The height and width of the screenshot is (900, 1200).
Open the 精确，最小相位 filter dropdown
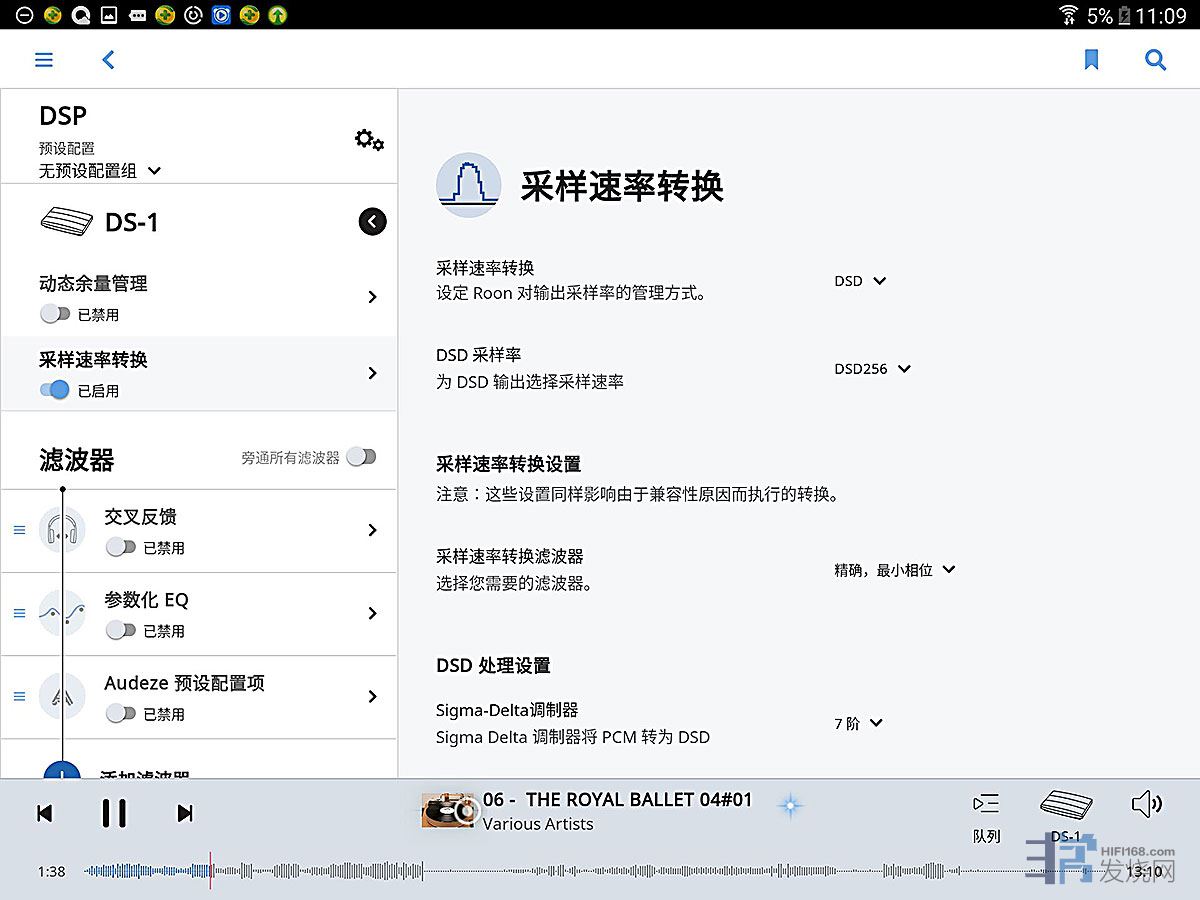(x=895, y=570)
